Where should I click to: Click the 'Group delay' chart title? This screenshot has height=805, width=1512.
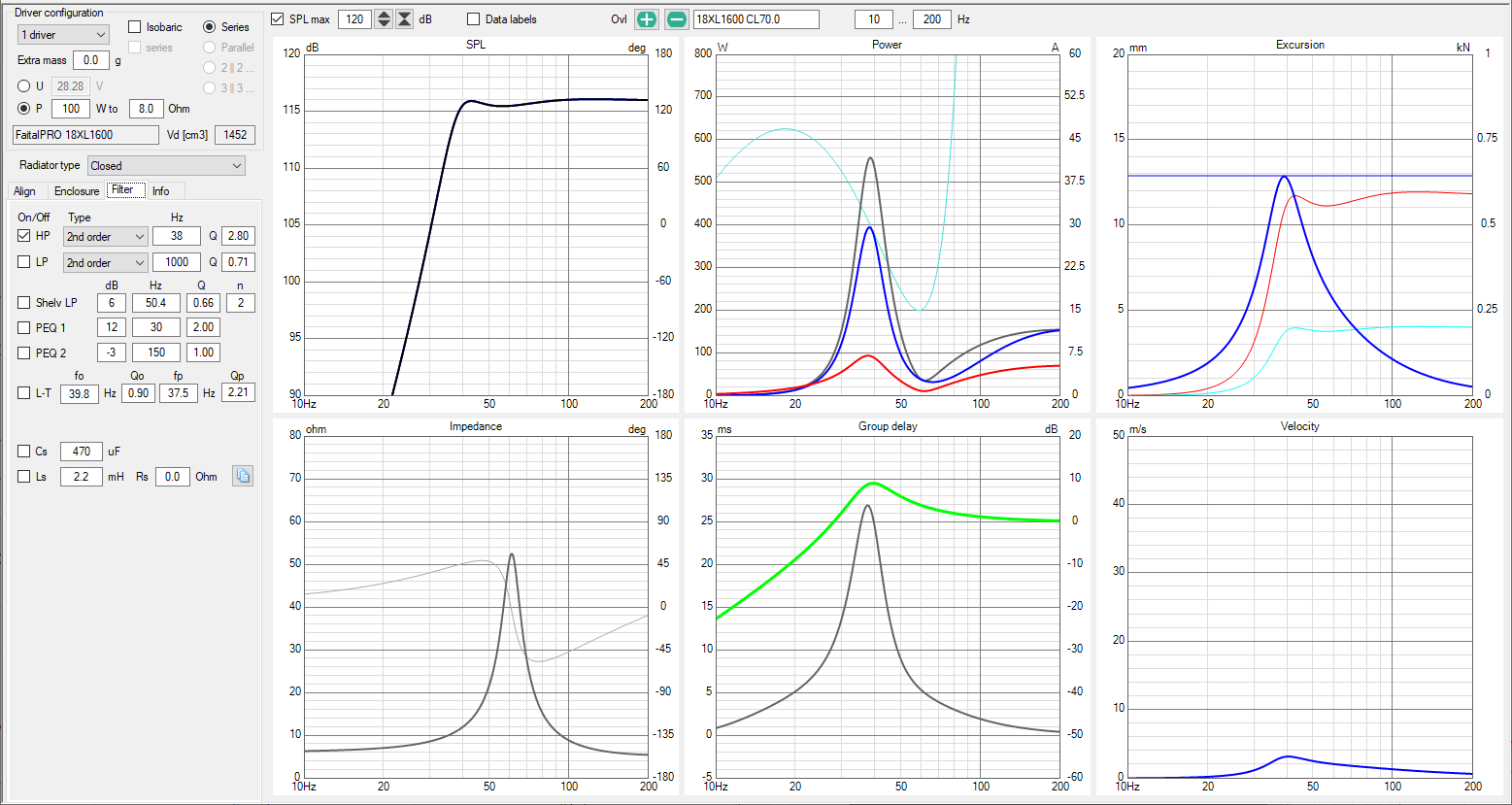coord(888,426)
